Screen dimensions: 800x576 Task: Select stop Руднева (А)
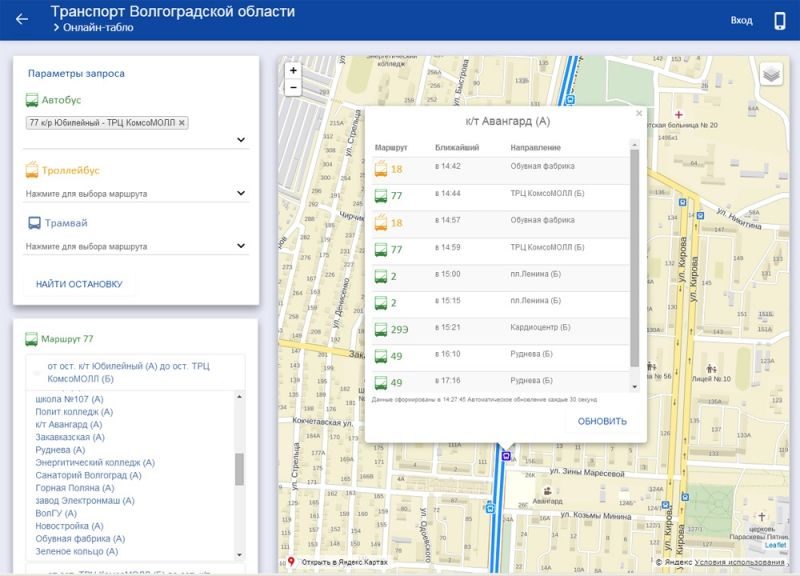pyautogui.click(x=60, y=450)
